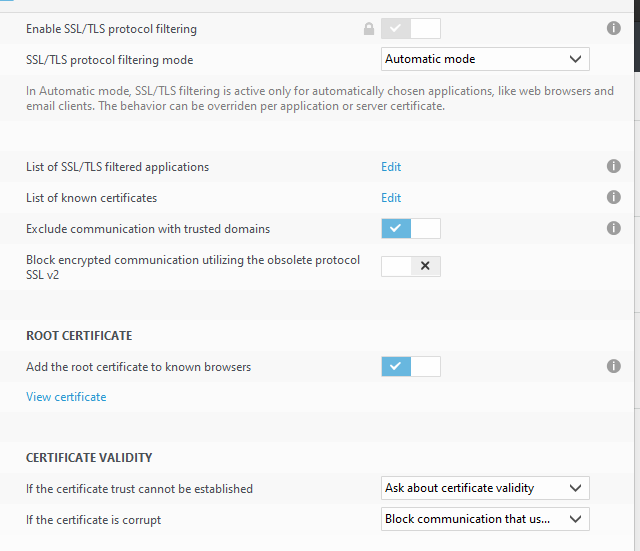
Task: Edit the list of known certificates
Action: coord(391,198)
